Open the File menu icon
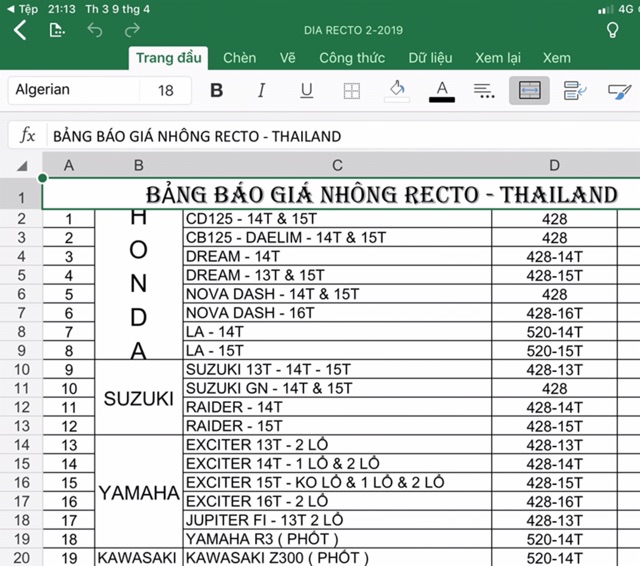640x566 pixels. point(57,30)
